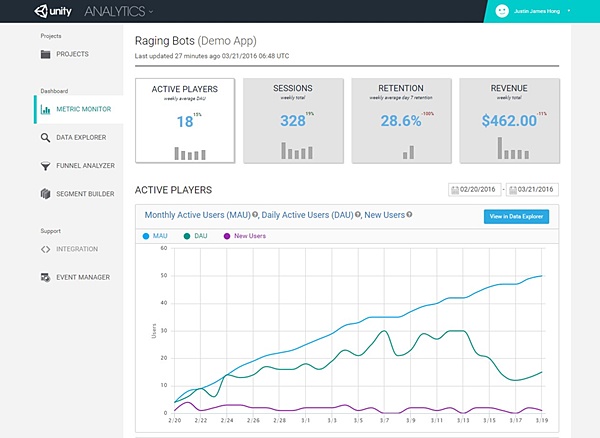Click help icon next to DAU title
600x438 pixels.
click(x=358, y=215)
